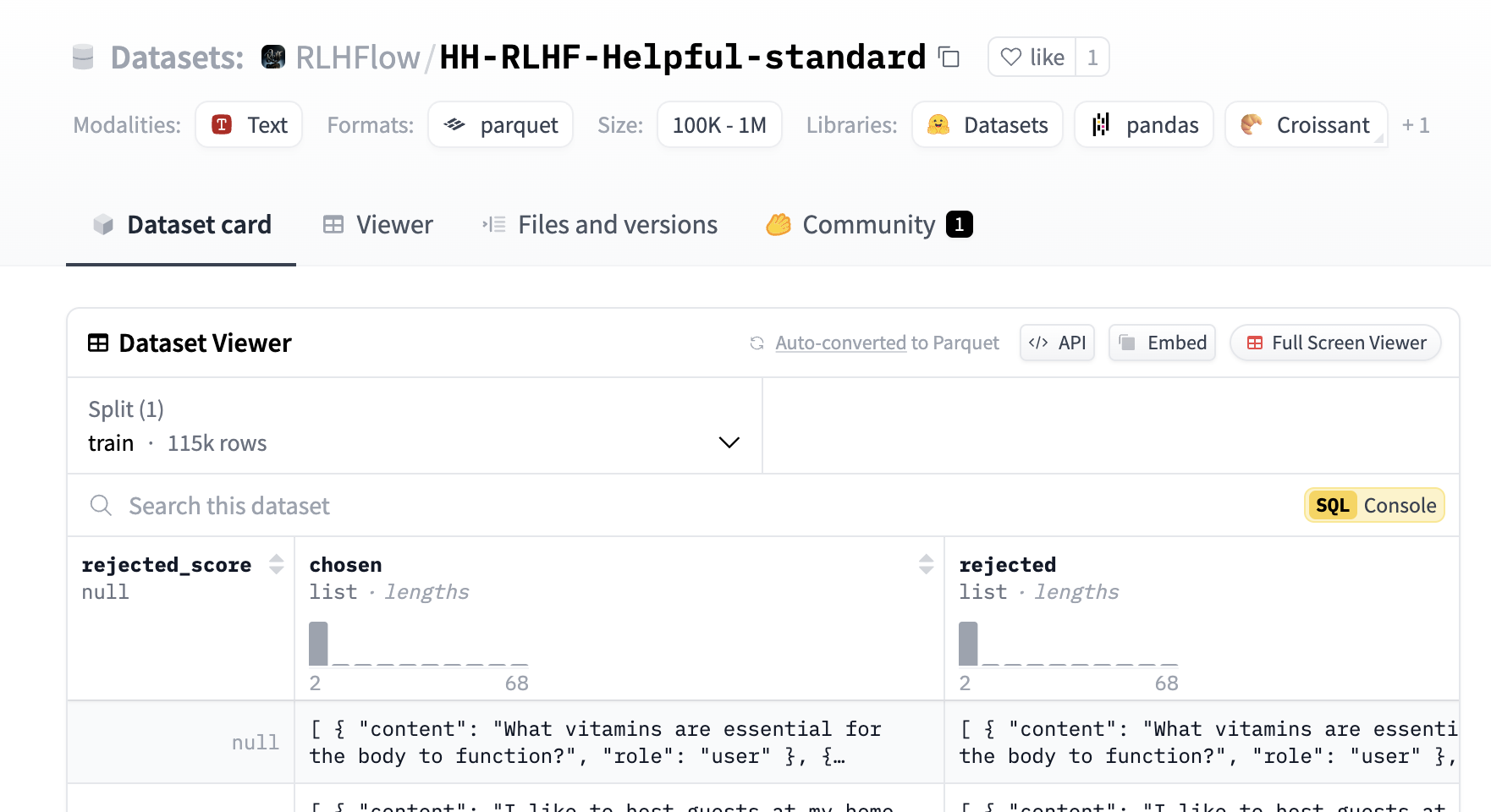Click the Viewer tab table icon
1491x812 pixels.
(333, 224)
